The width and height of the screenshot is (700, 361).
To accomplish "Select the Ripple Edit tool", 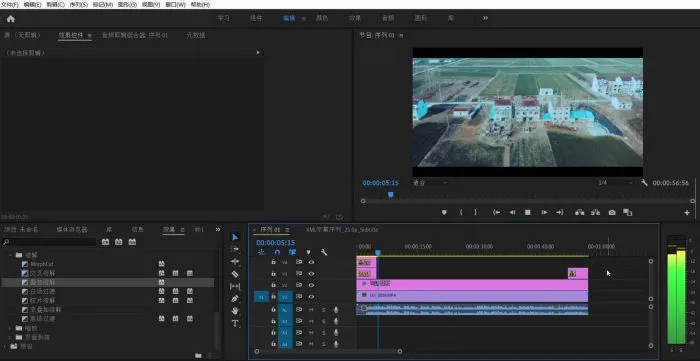I will pyautogui.click(x=235, y=261).
